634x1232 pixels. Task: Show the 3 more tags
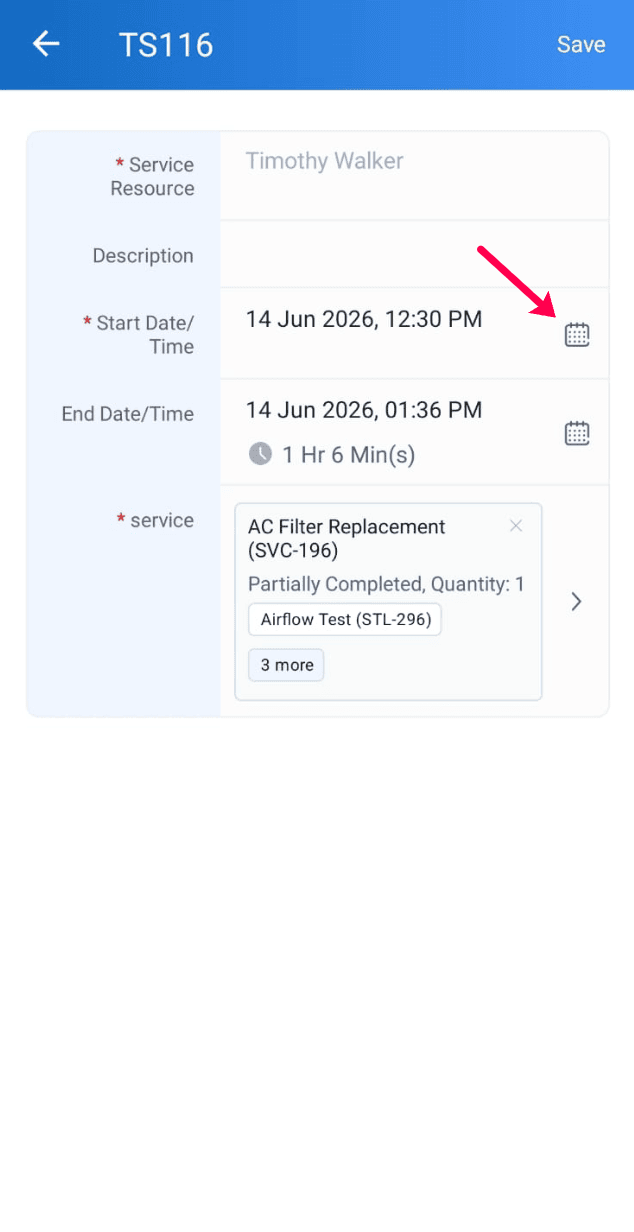[286, 665]
